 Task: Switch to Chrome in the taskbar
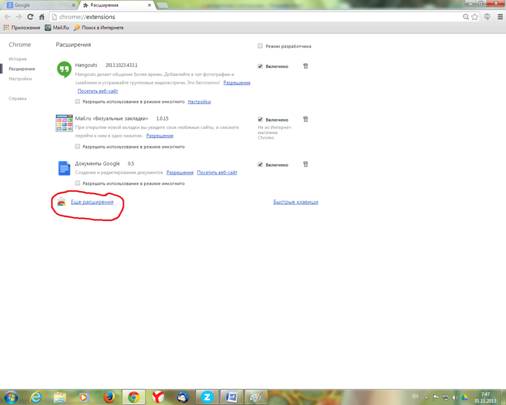(134, 397)
